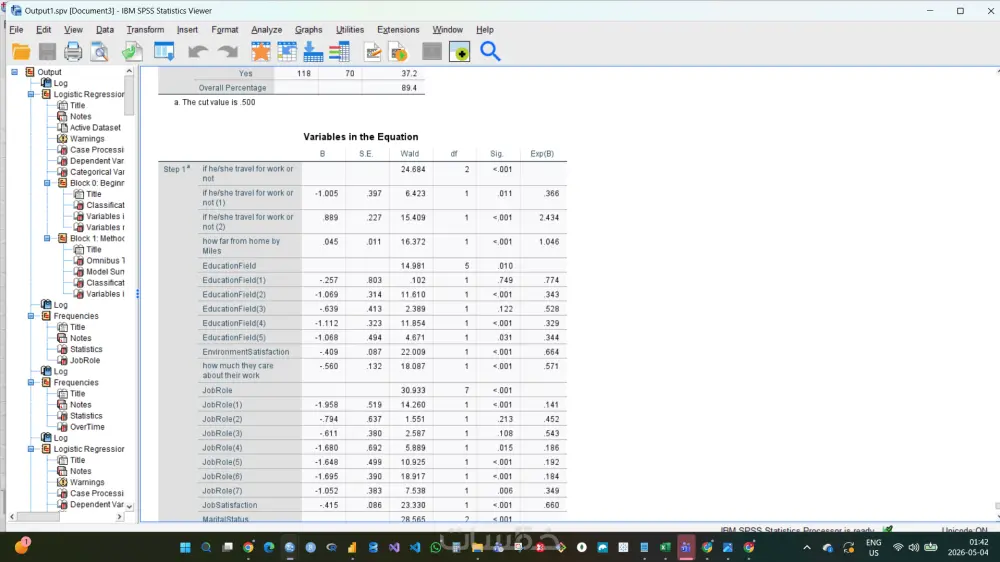This screenshot has height=562, width=1000.
Task: Click footnote 'The cut value is .500'
Action: click(214, 102)
